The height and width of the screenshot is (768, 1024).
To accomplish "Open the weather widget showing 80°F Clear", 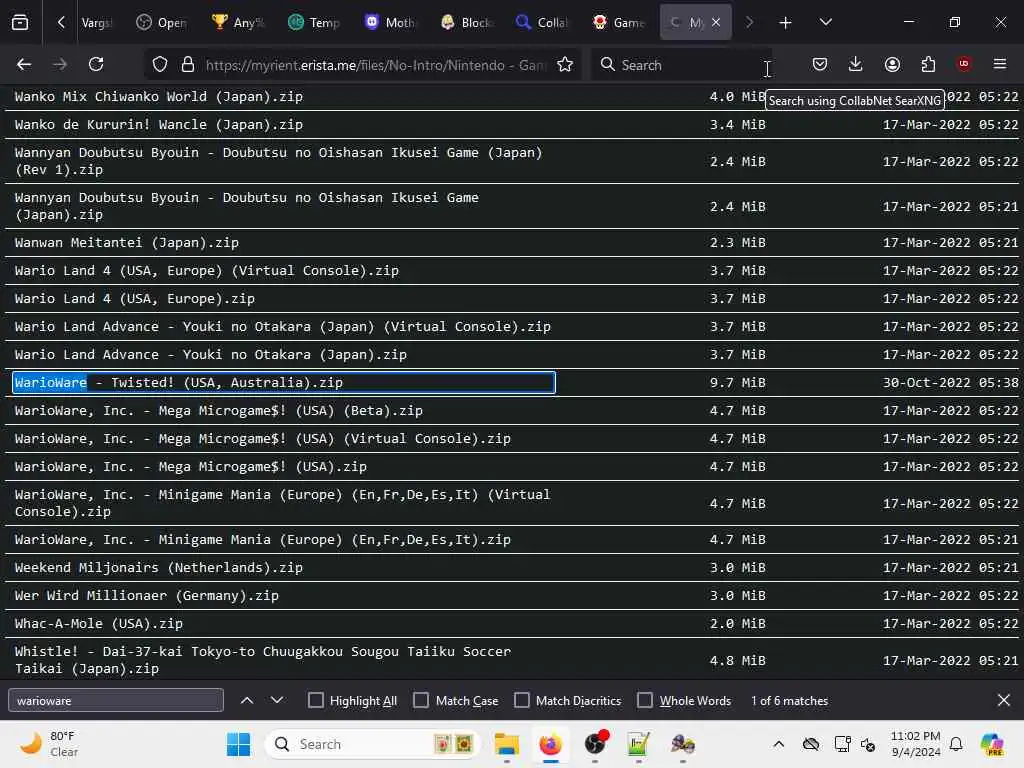I will click(49, 744).
